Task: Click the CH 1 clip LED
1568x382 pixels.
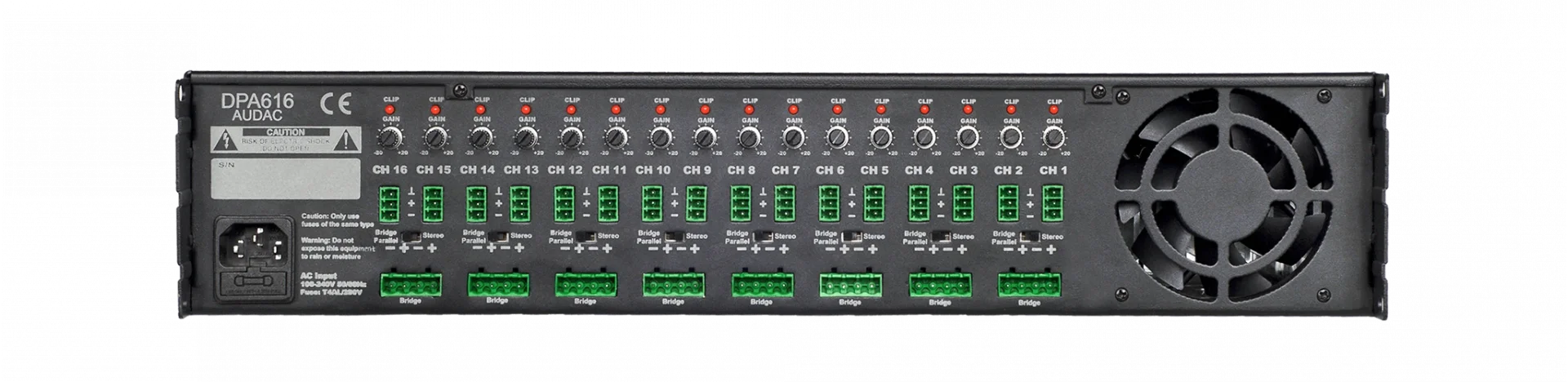Action: 1054,109
